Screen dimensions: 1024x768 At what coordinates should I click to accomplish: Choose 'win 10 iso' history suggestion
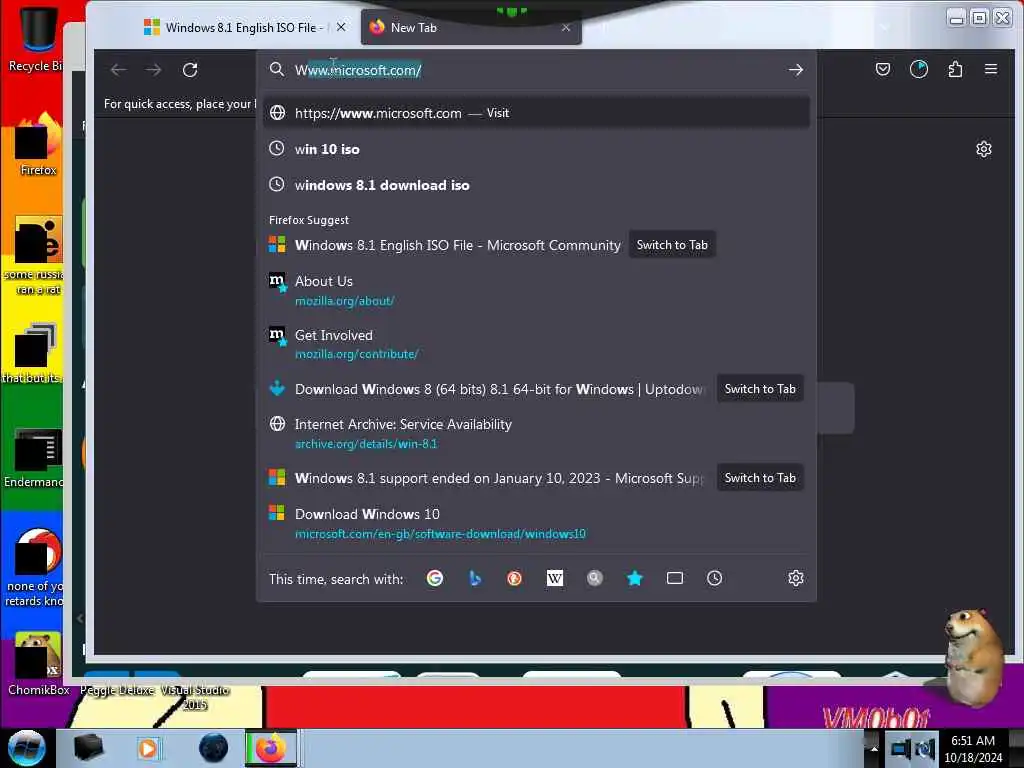(536, 149)
